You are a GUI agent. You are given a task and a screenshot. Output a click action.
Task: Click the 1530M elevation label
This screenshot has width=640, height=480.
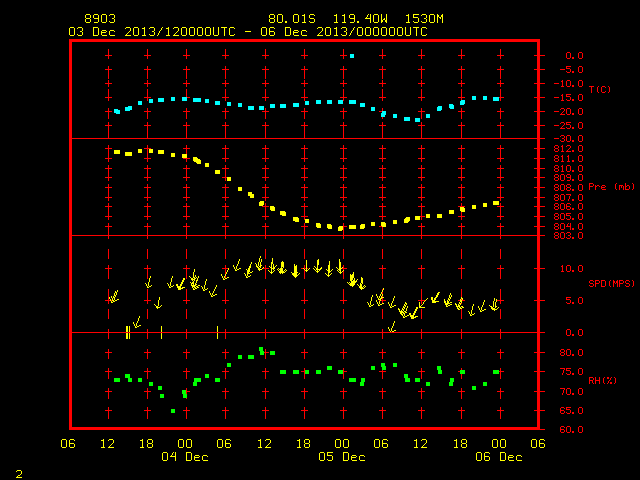(424, 19)
